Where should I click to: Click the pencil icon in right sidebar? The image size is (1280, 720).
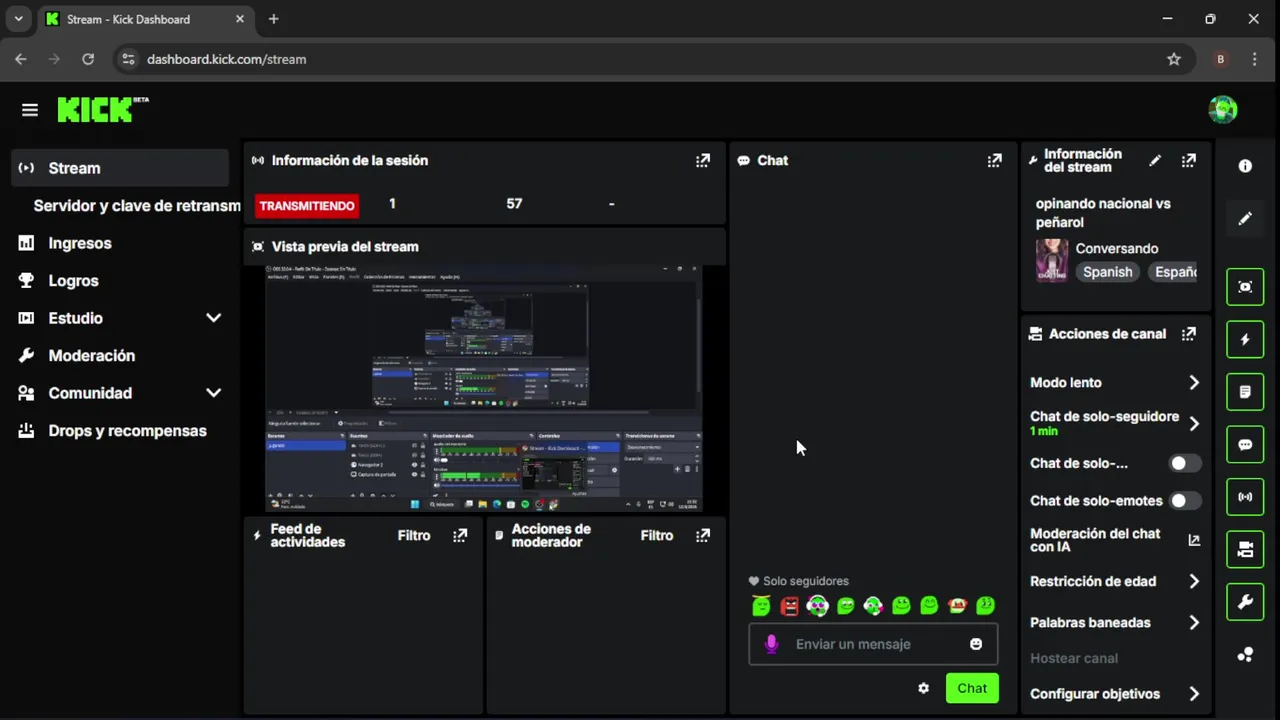pos(1245,218)
